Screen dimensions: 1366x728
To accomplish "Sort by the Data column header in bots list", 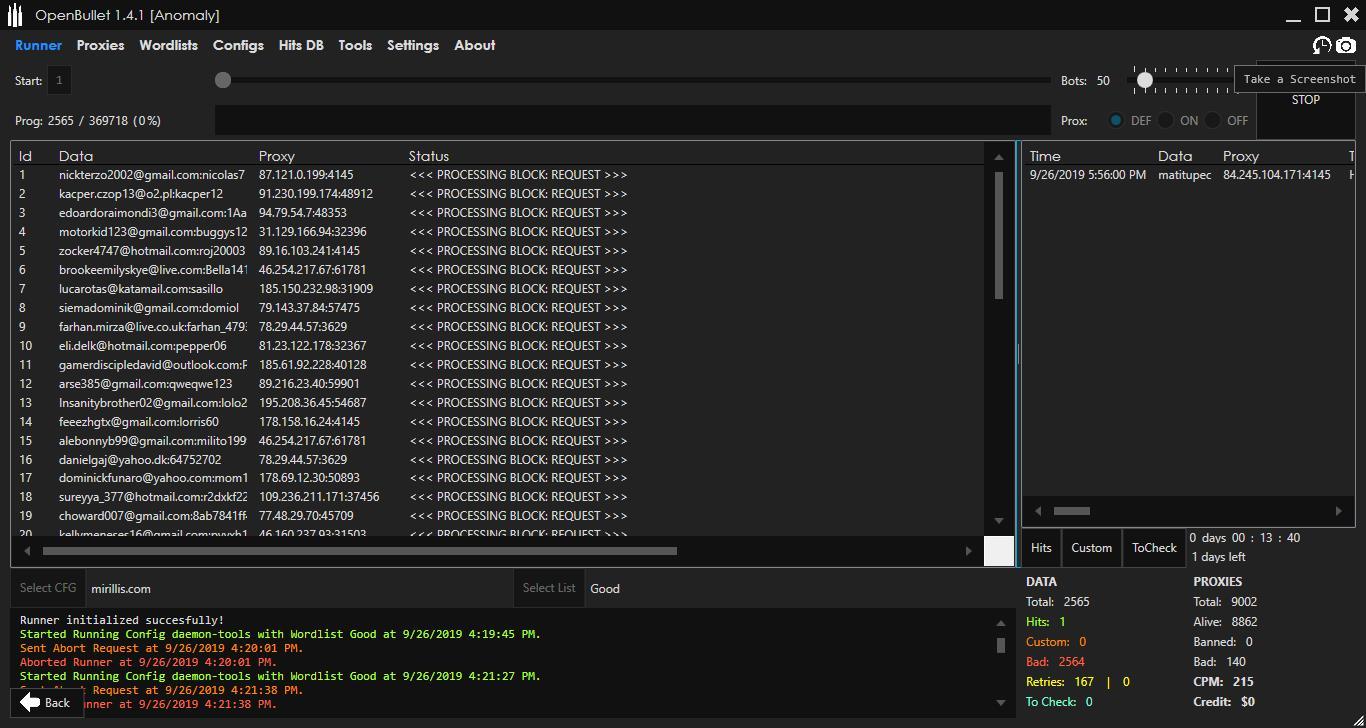I will tap(76, 156).
